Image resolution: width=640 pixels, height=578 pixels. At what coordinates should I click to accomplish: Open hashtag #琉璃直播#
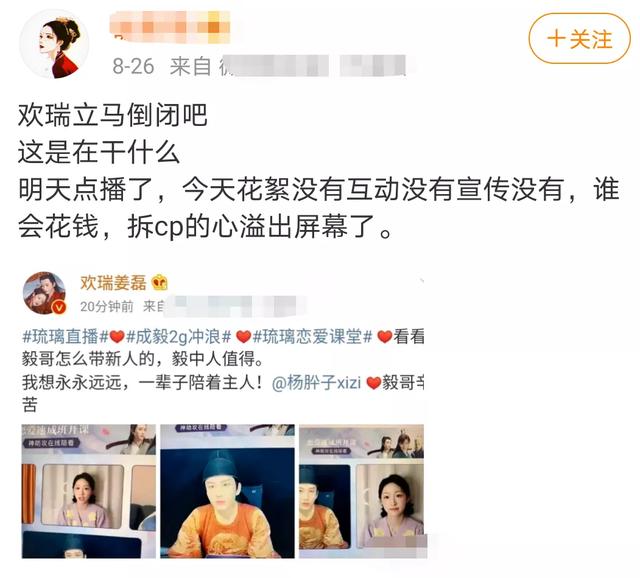[x=65, y=337]
